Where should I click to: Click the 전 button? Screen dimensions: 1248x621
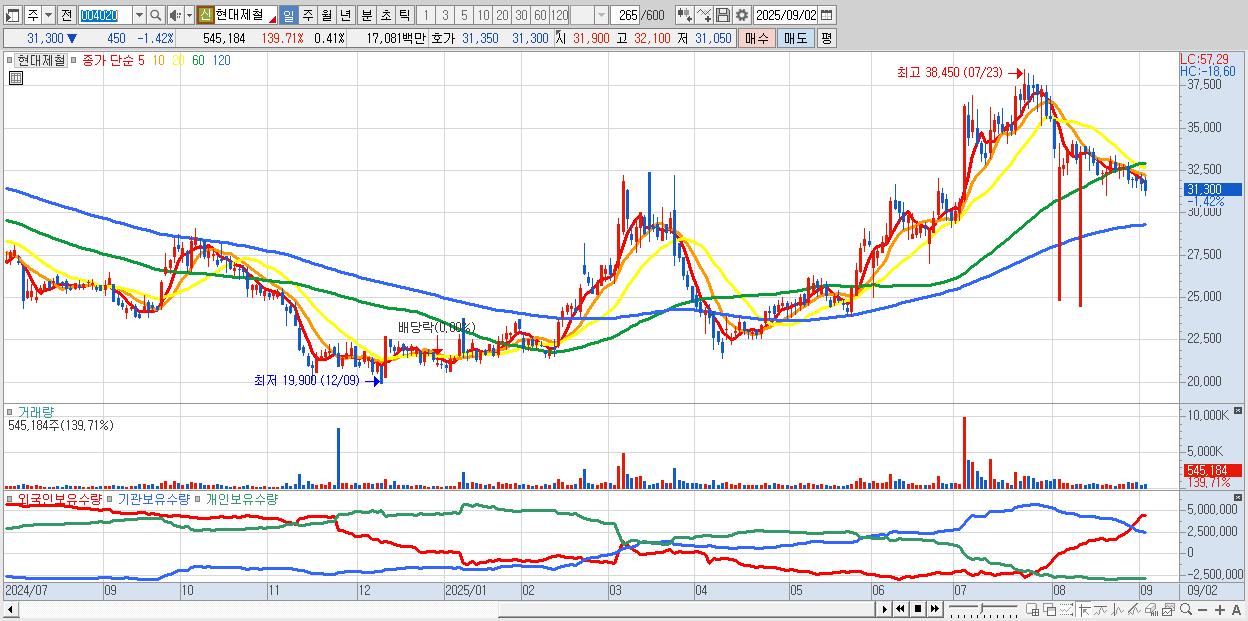coord(66,15)
